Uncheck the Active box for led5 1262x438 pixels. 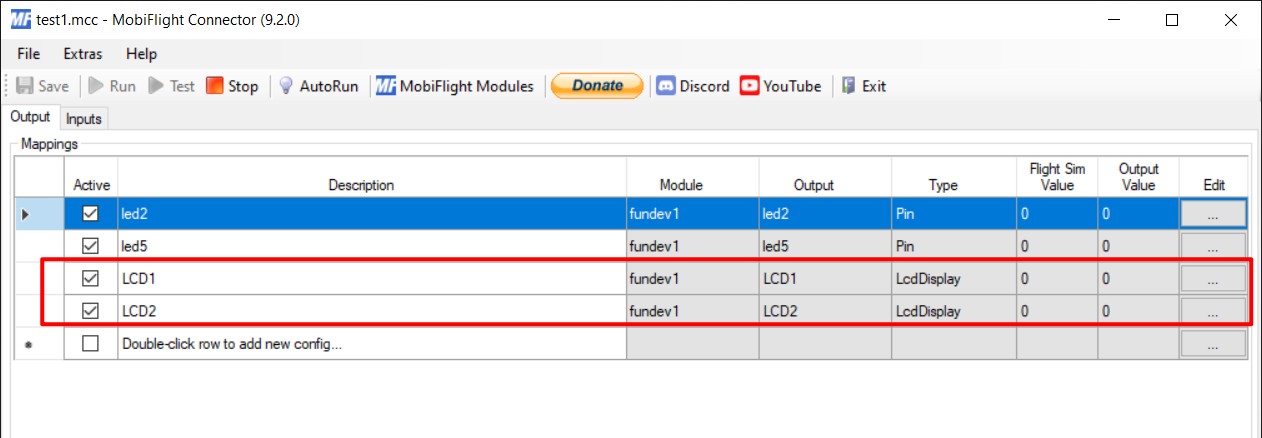click(x=91, y=245)
